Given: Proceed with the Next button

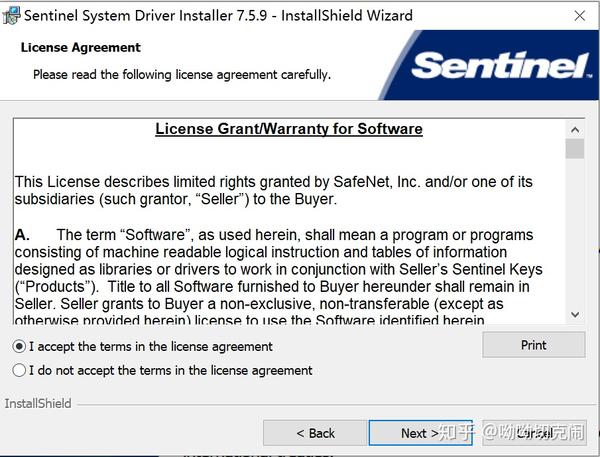Looking at the screenshot, I should pos(420,433).
